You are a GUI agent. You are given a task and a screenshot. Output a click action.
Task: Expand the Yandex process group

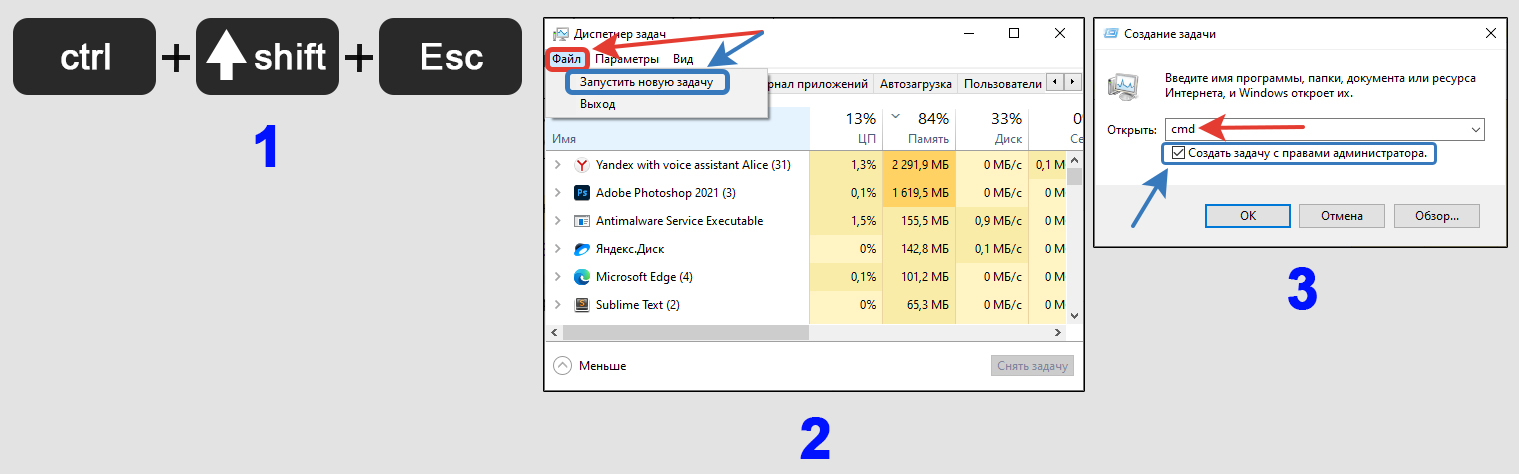(x=557, y=165)
